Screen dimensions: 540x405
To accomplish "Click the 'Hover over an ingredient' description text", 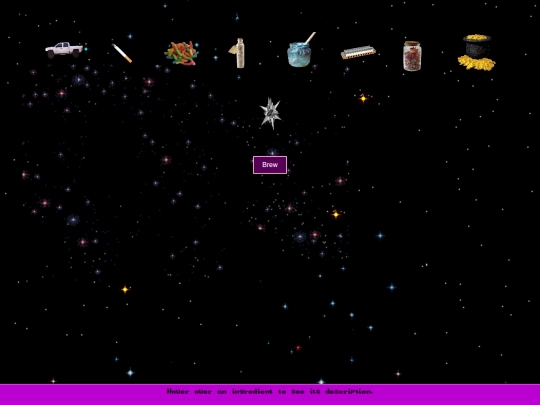I will 269,392.
